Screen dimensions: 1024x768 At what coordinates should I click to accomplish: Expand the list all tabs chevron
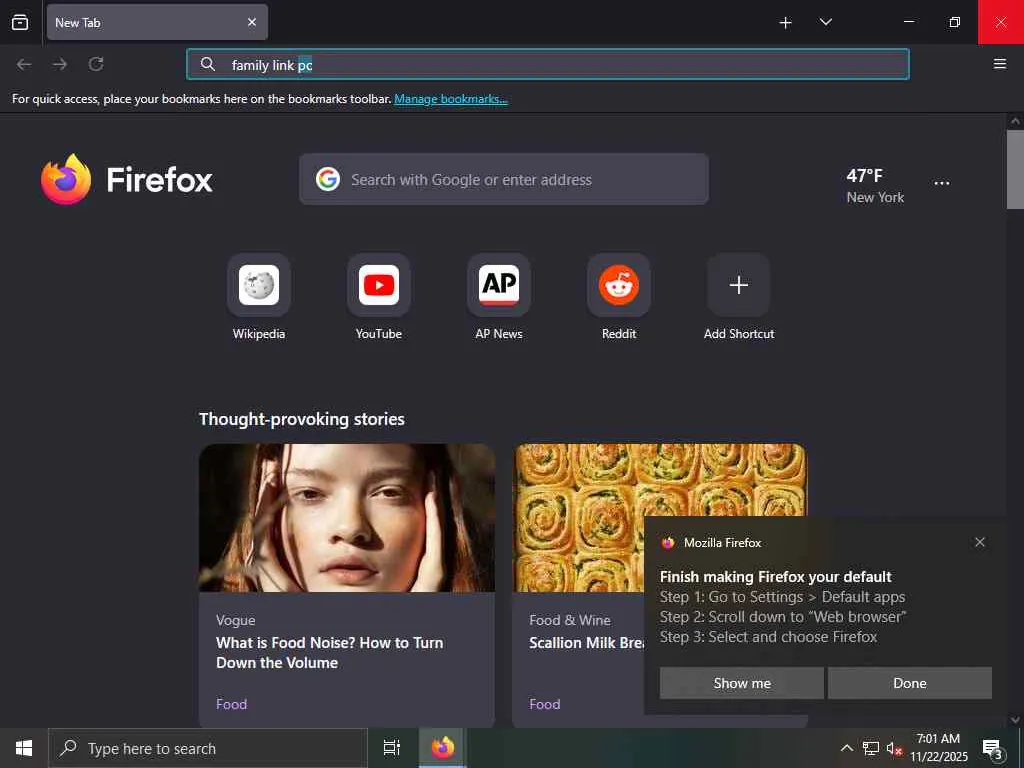[x=825, y=22]
